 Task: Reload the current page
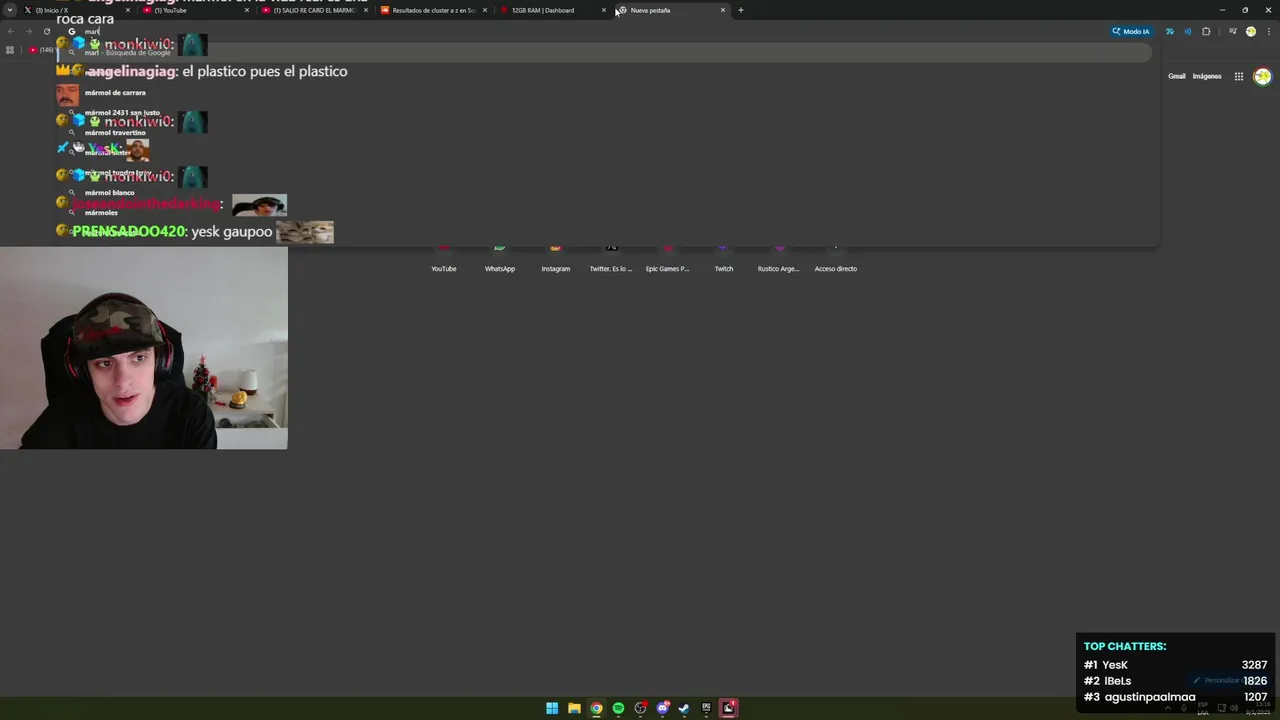pos(47,31)
